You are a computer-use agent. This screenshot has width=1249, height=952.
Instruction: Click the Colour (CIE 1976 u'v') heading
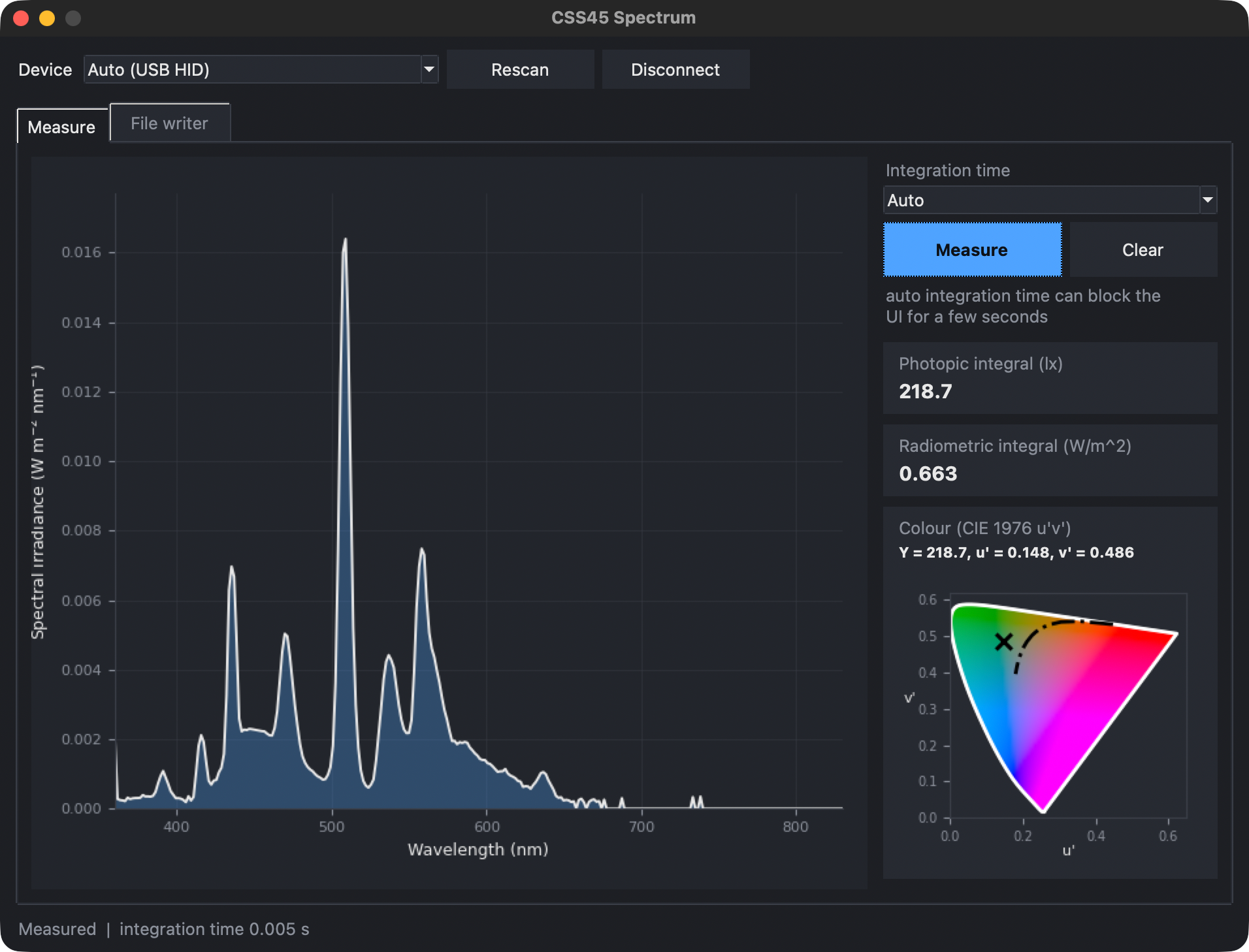point(985,528)
